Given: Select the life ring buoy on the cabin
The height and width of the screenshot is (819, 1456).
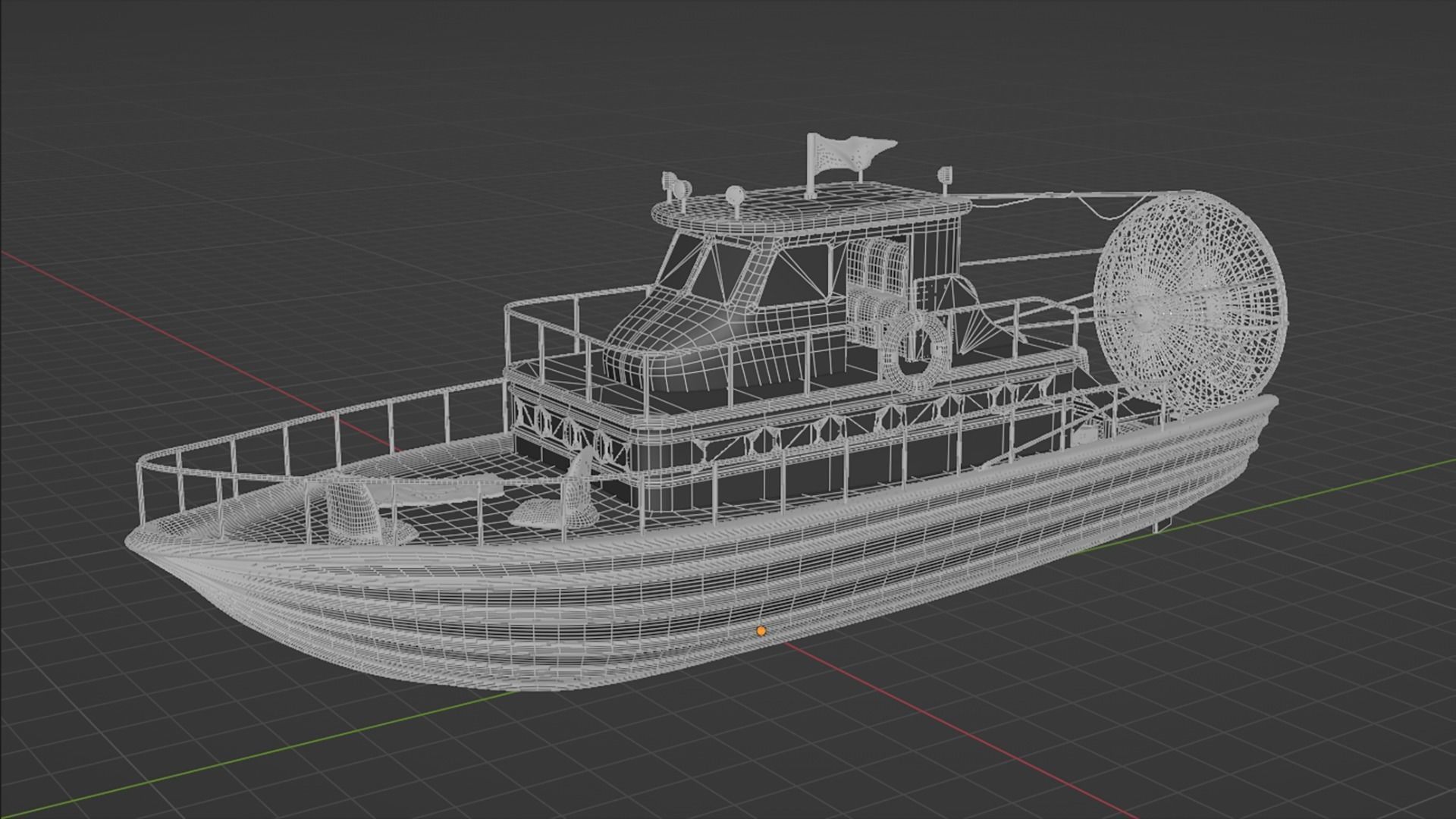Looking at the screenshot, I should click(915, 352).
